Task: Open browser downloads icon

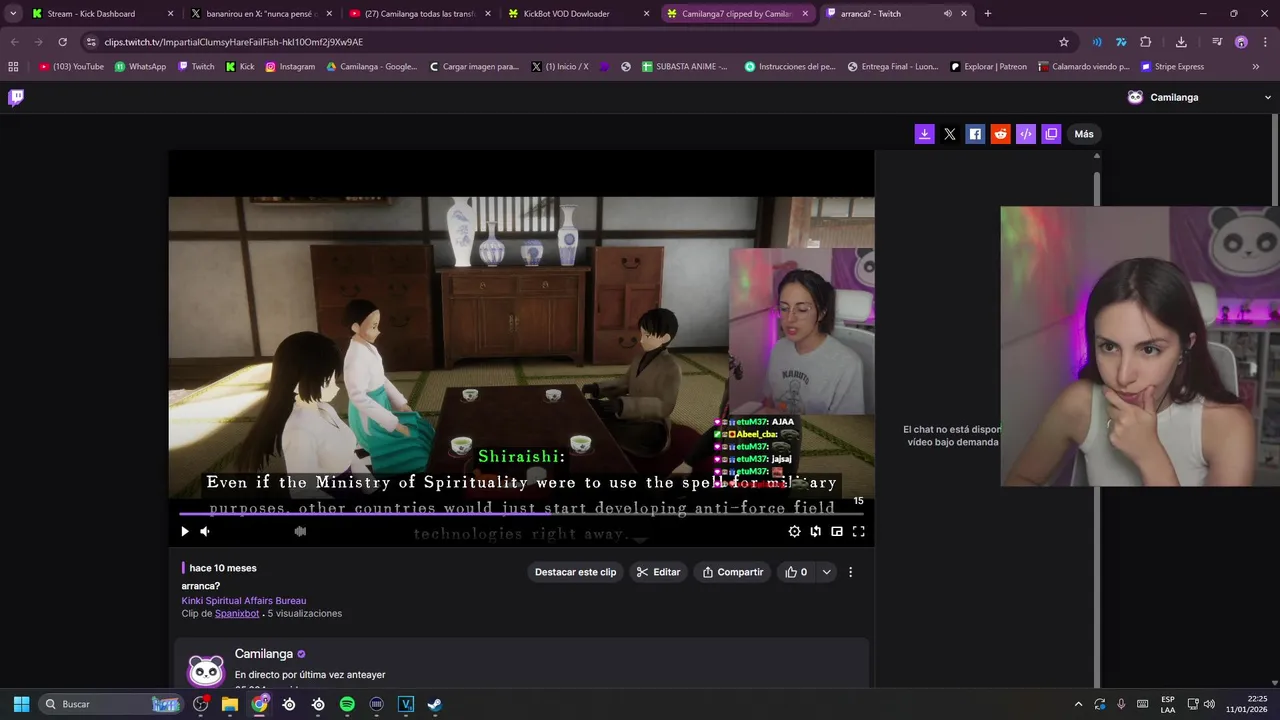Action: click(x=1181, y=42)
